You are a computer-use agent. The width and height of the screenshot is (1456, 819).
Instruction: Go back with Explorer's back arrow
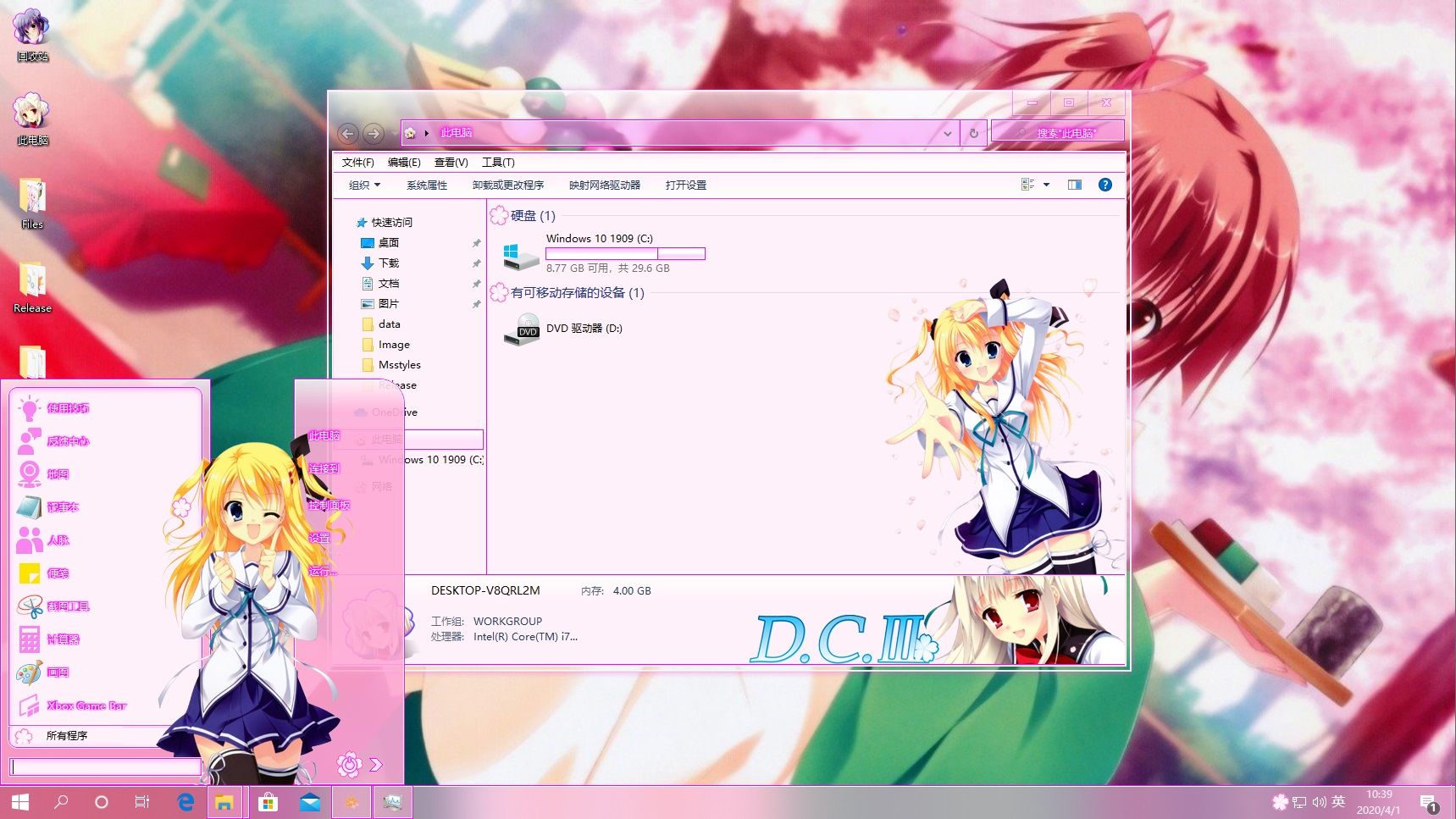(347, 133)
